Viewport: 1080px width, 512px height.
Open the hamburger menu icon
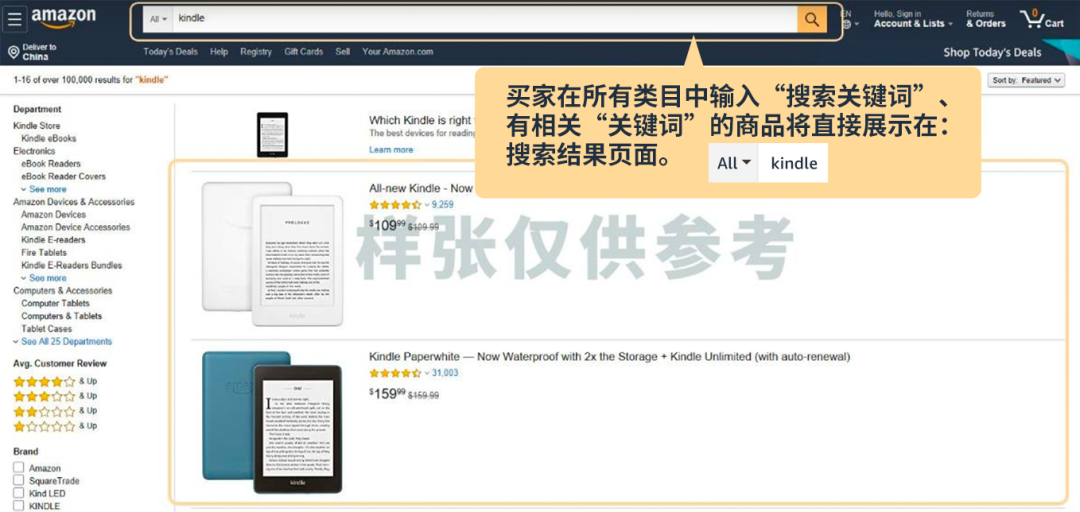point(14,19)
